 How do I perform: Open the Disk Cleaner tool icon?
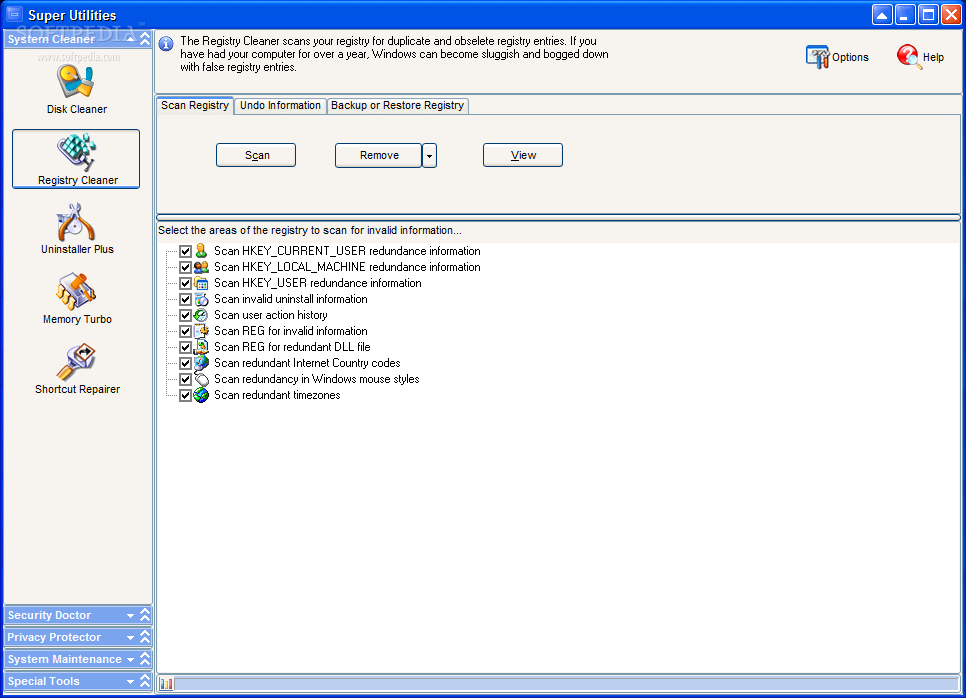tap(75, 80)
